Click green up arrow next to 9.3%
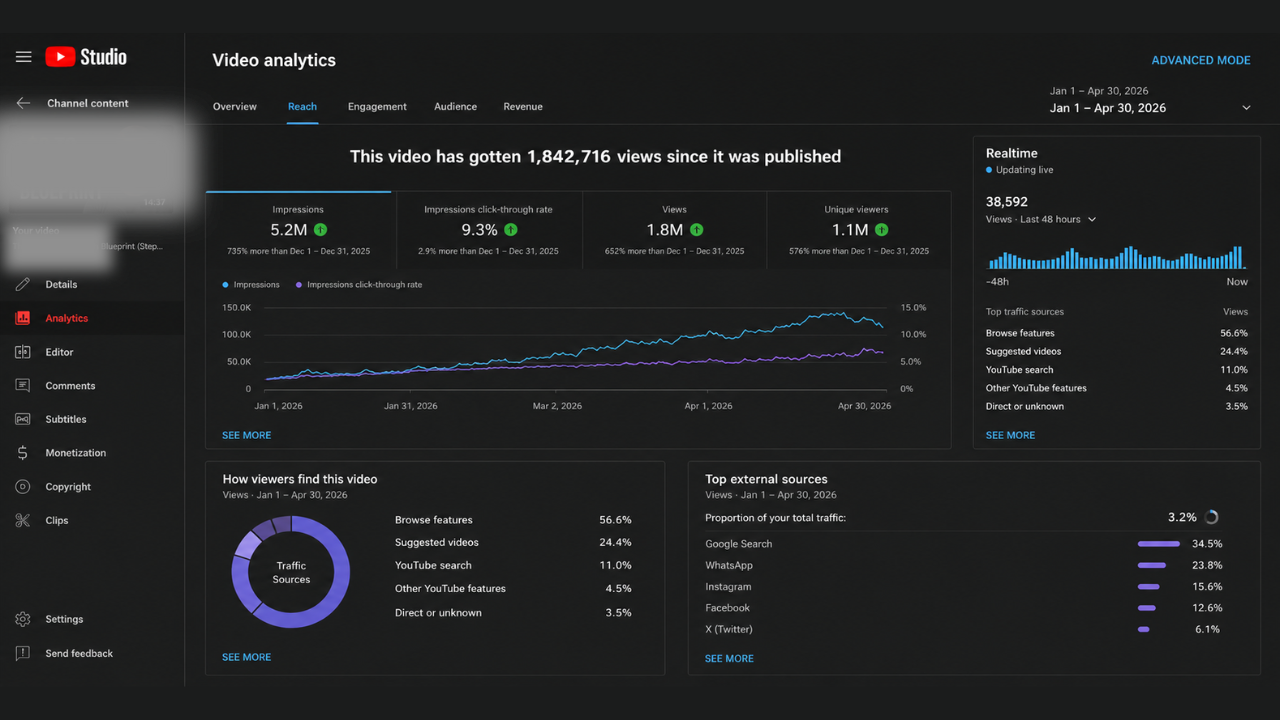Image resolution: width=1280 pixels, height=720 pixels. (x=511, y=230)
